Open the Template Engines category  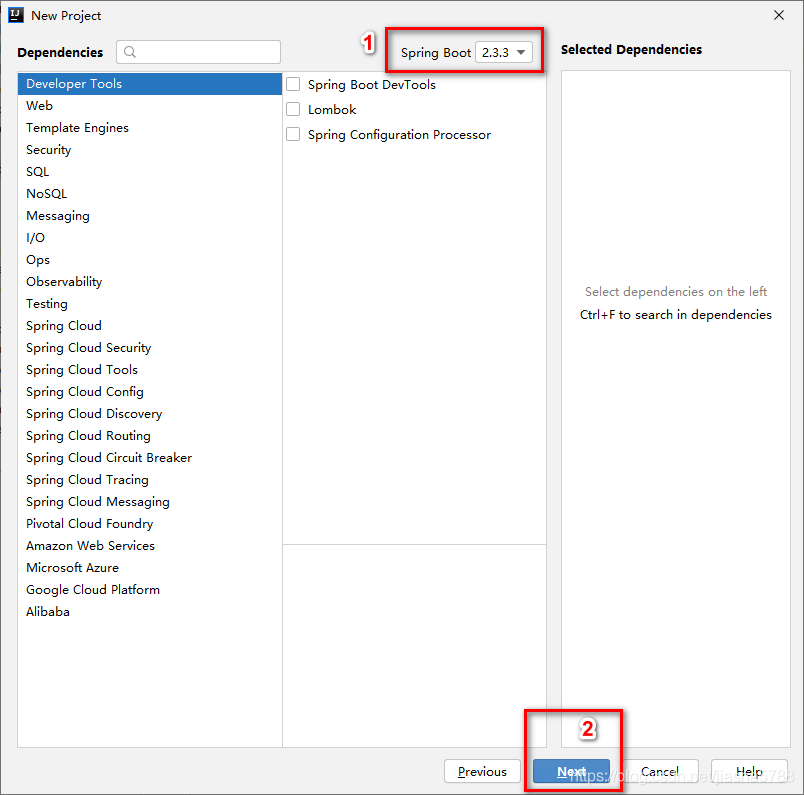(x=150, y=128)
